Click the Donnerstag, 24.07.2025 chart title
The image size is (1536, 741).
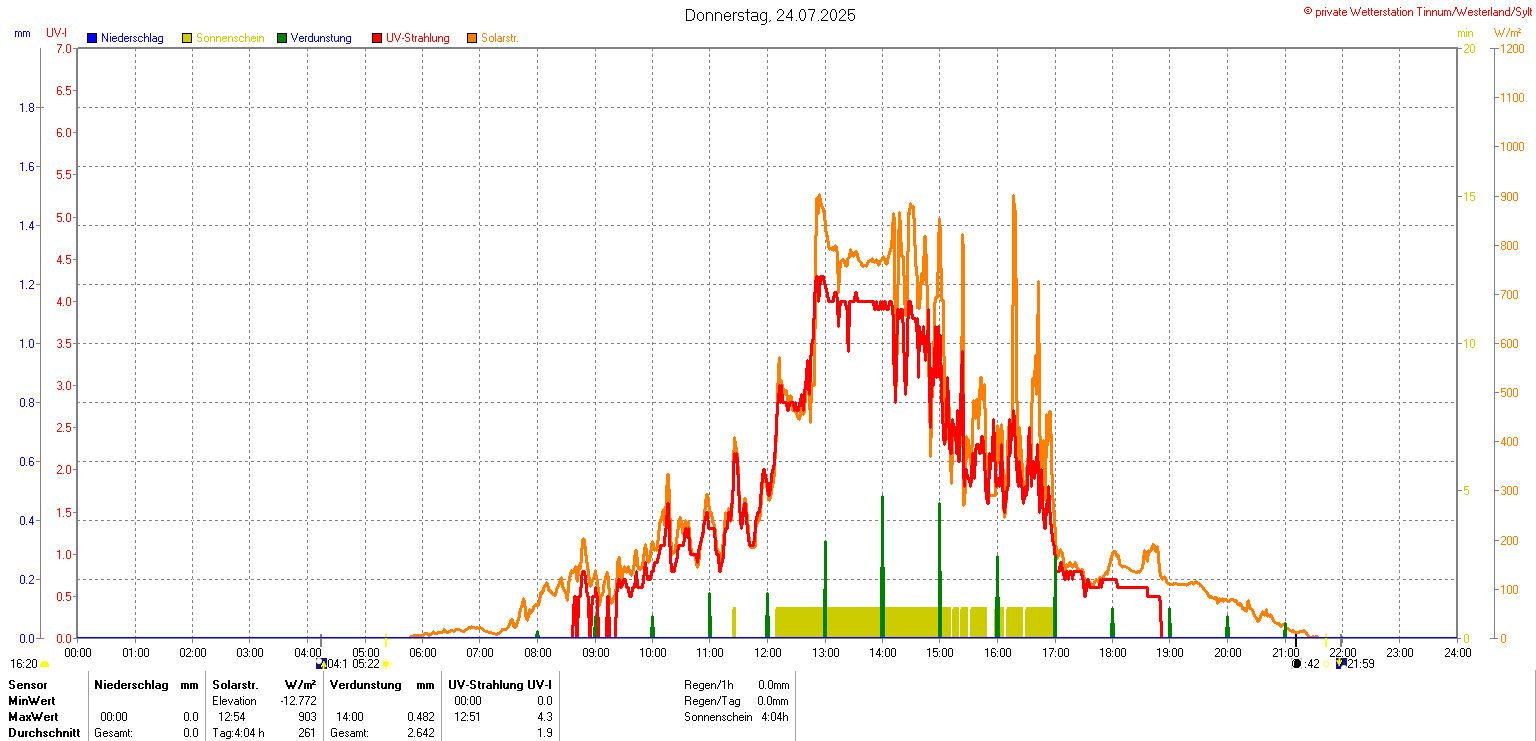click(770, 15)
